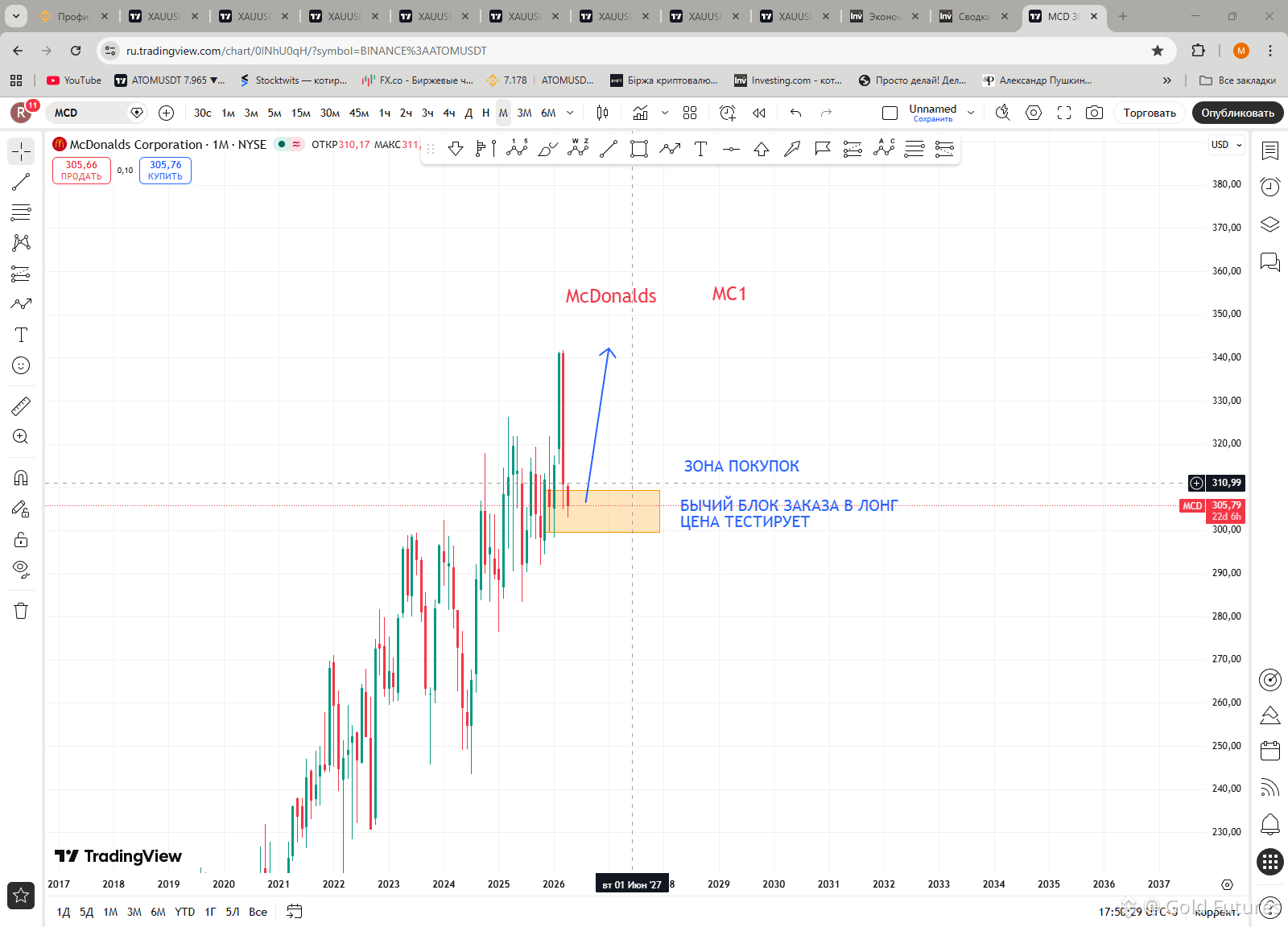Open the notifications bell panel
This screenshot has width=1288, height=927.
pyautogui.click(x=1270, y=824)
